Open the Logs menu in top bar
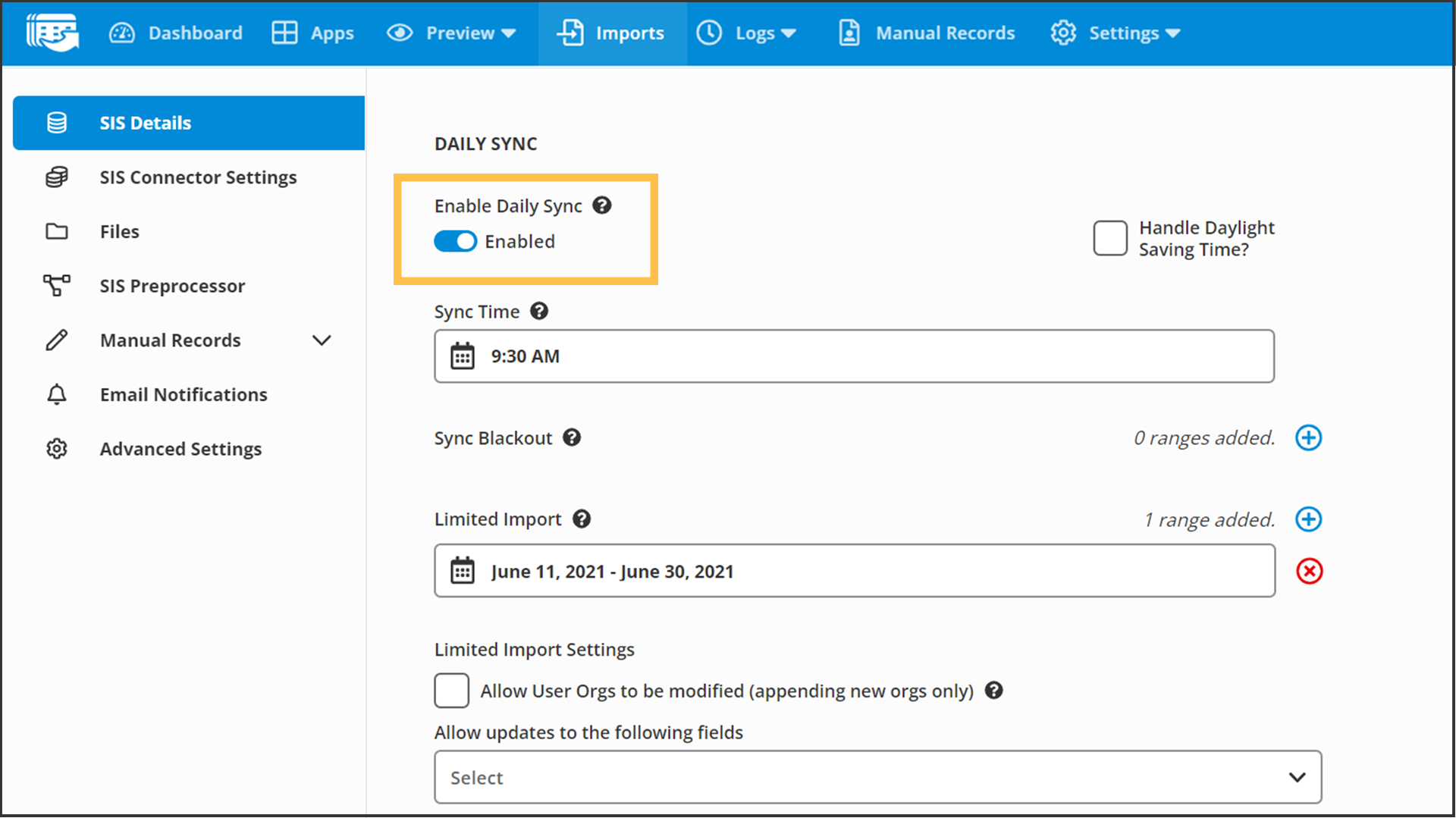Image resolution: width=1456 pixels, height=818 pixels. (x=747, y=33)
